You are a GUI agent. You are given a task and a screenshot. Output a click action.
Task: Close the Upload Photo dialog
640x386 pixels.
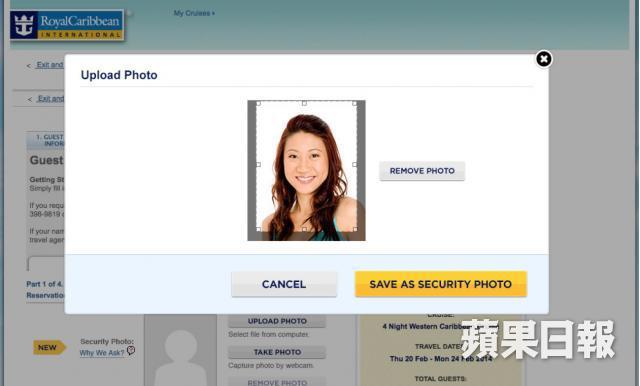coord(544,60)
